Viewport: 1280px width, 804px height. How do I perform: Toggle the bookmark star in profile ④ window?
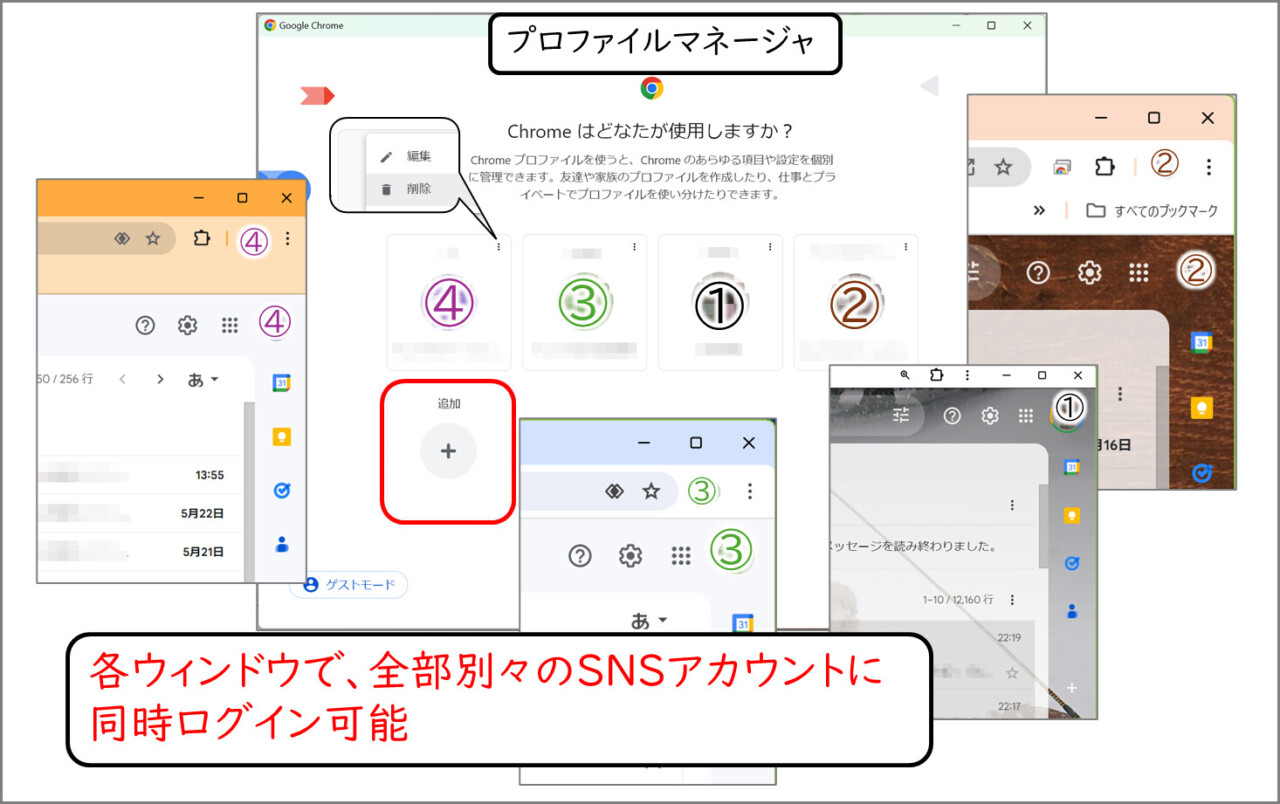(x=153, y=239)
